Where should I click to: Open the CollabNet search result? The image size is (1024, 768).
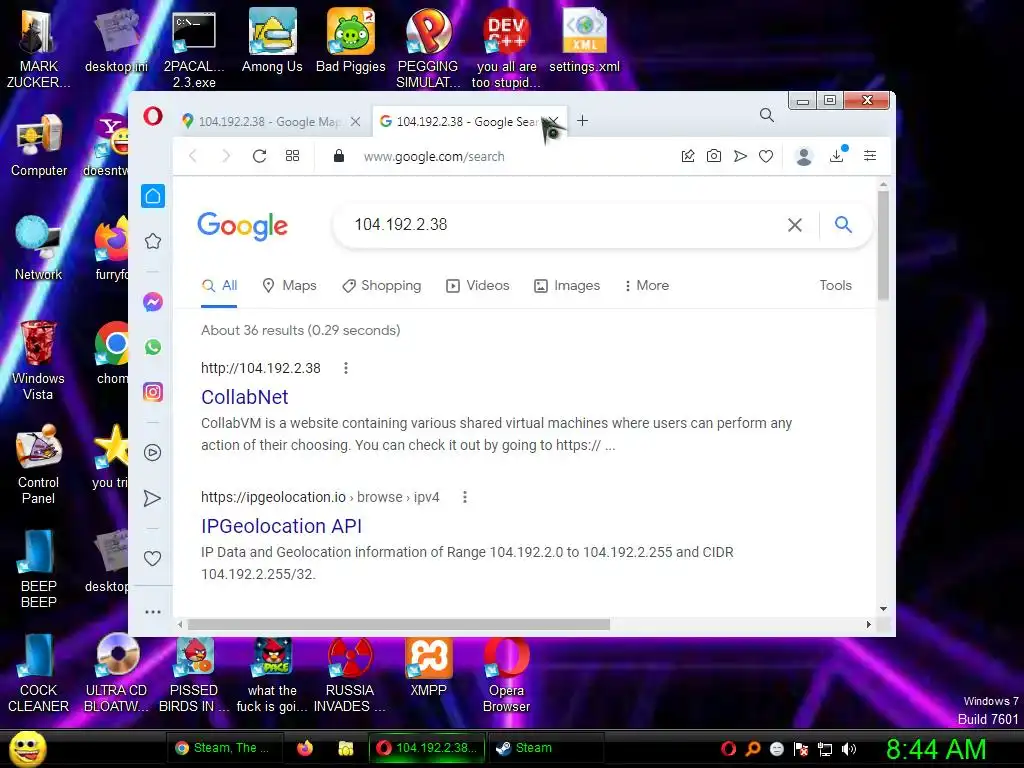point(245,397)
